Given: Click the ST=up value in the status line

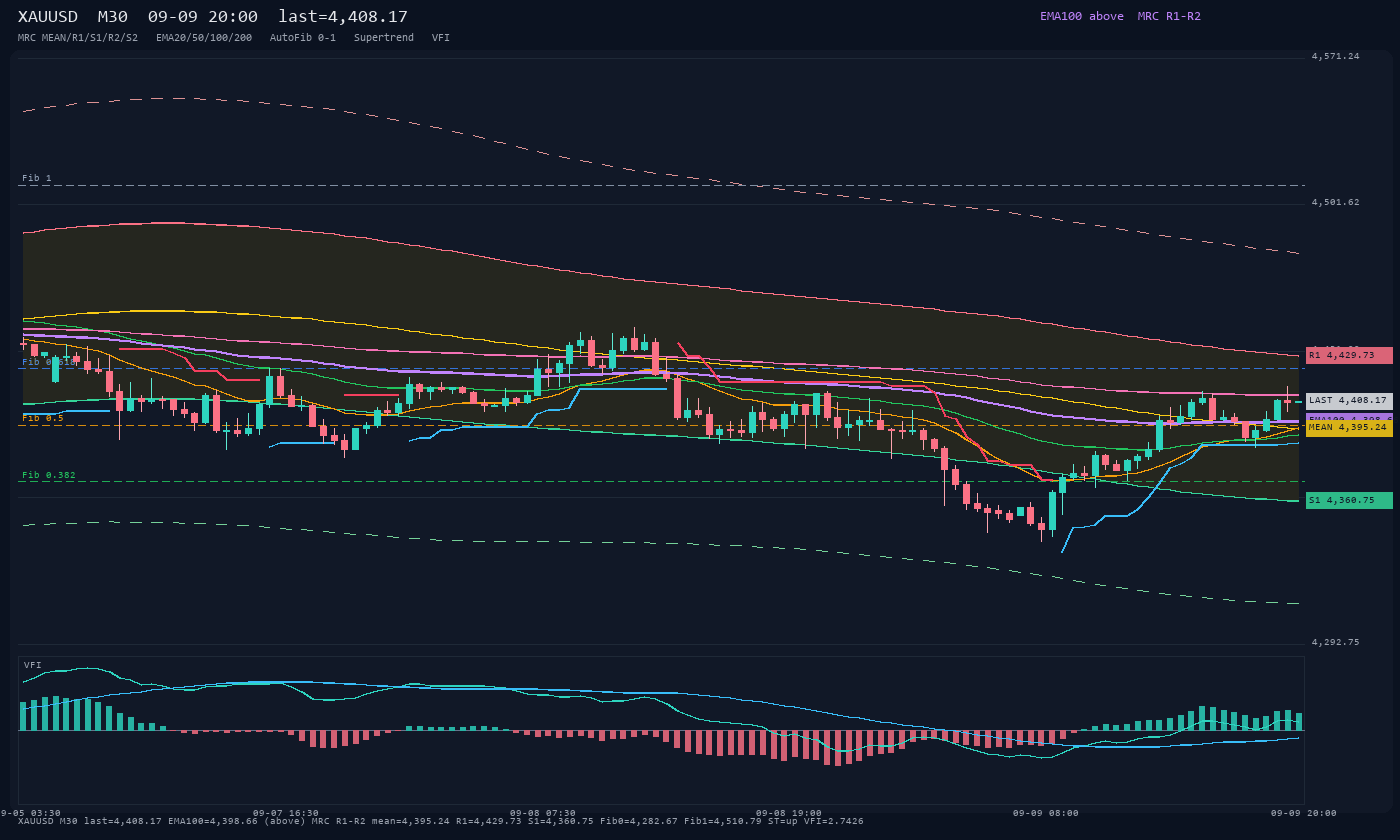Looking at the screenshot, I should (783, 821).
